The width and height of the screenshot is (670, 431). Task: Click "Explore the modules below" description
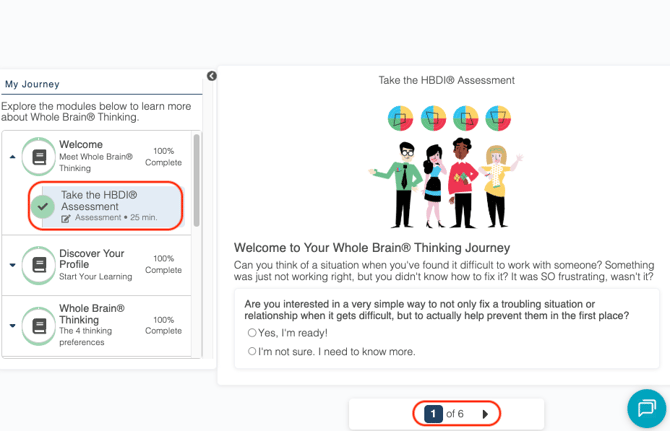pyautogui.click(x=96, y=112)
